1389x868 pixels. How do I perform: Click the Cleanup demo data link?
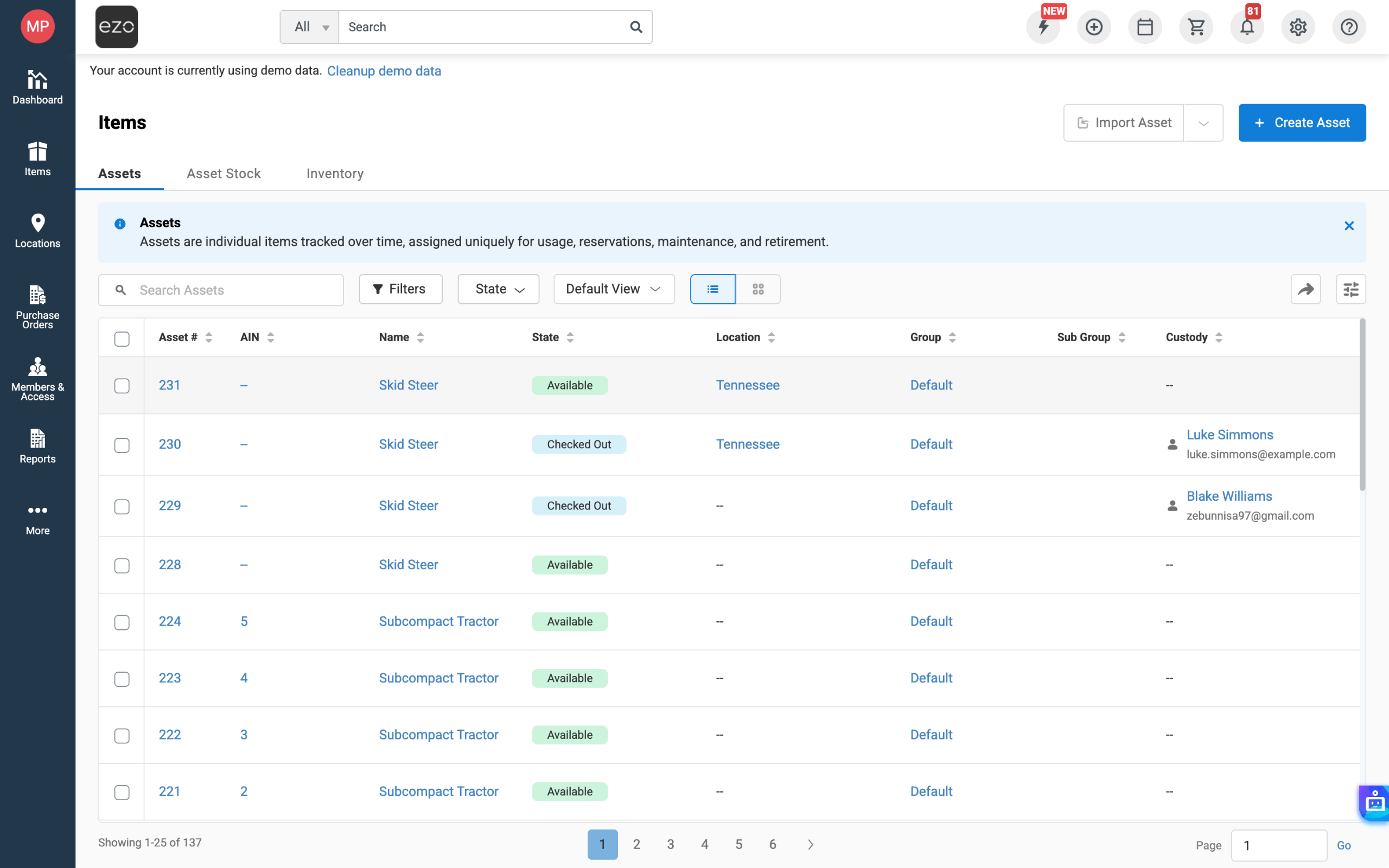pyautogui.click(x=384, y=71)
